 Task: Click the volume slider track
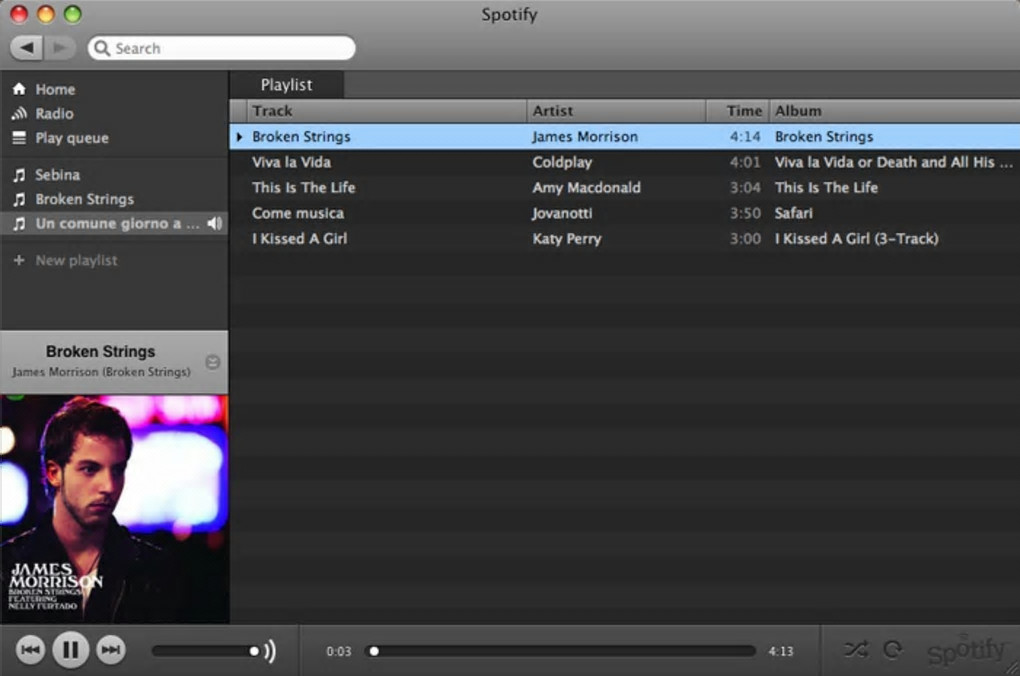click(206, 651)
